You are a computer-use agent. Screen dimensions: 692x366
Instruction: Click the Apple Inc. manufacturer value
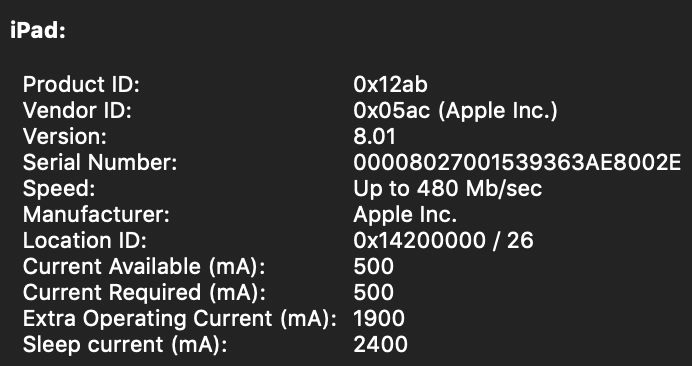(405, 215)
